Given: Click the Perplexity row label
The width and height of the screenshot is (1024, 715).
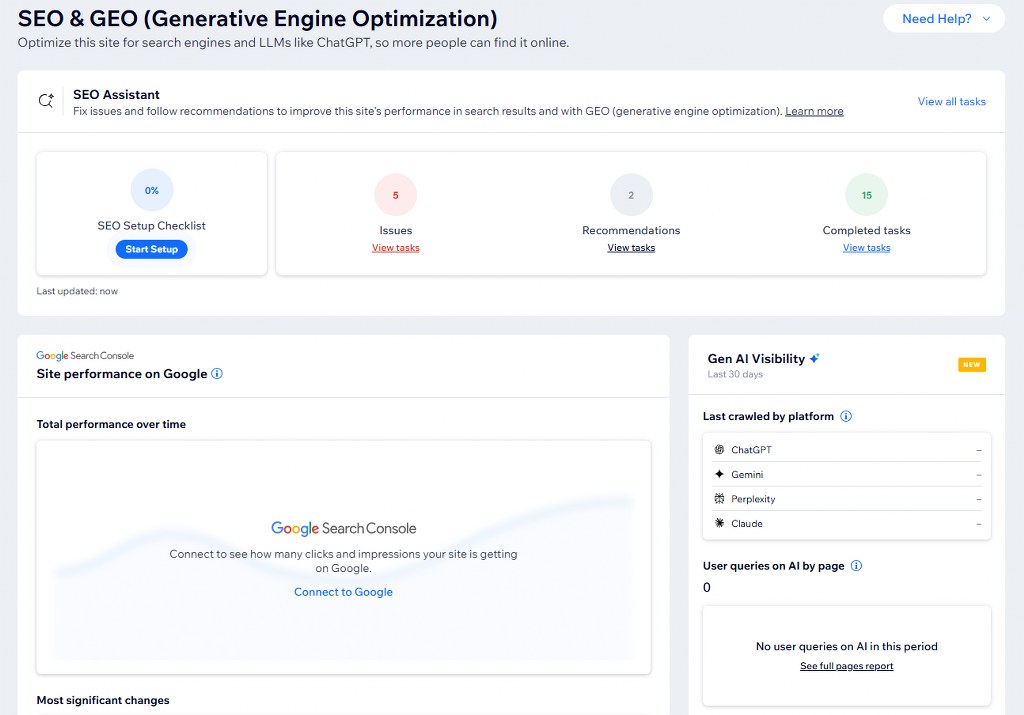Looking at the screenshot, I should tap(753, 499).
